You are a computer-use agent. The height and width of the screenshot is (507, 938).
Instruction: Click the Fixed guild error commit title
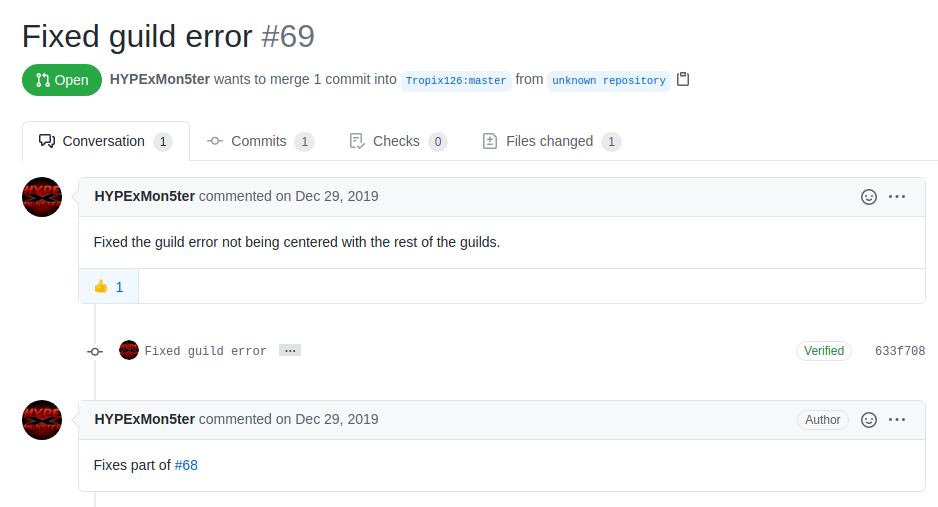(x=206, y=351)
